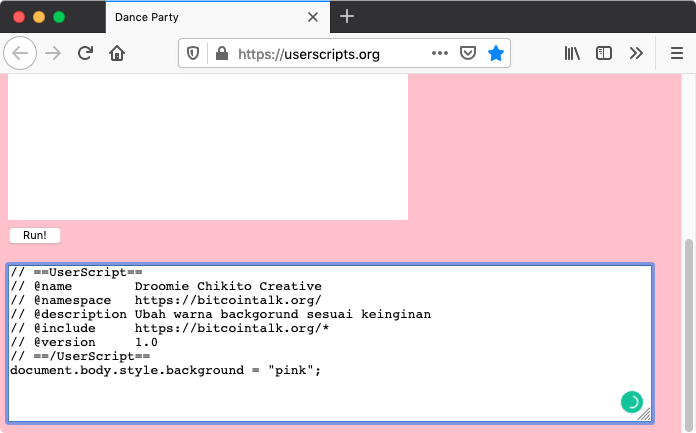Show site security info via padlock
This screenshot has height=433, width=696.
pos(222,53)
